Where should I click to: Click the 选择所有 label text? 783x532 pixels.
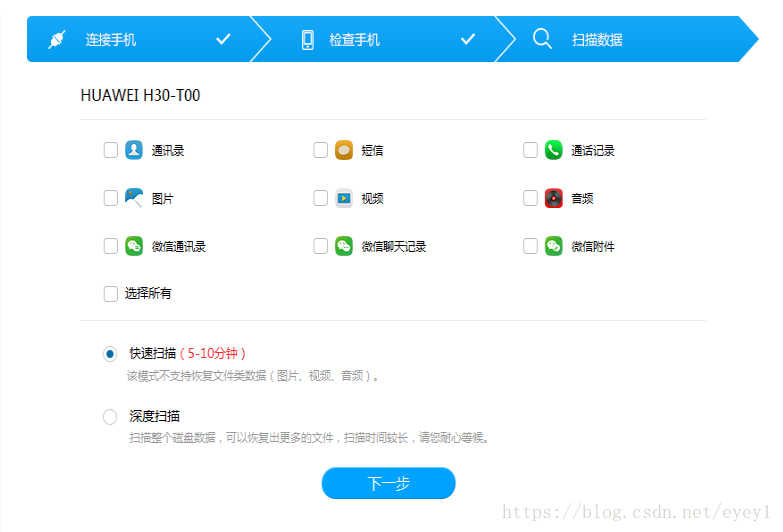148,293
